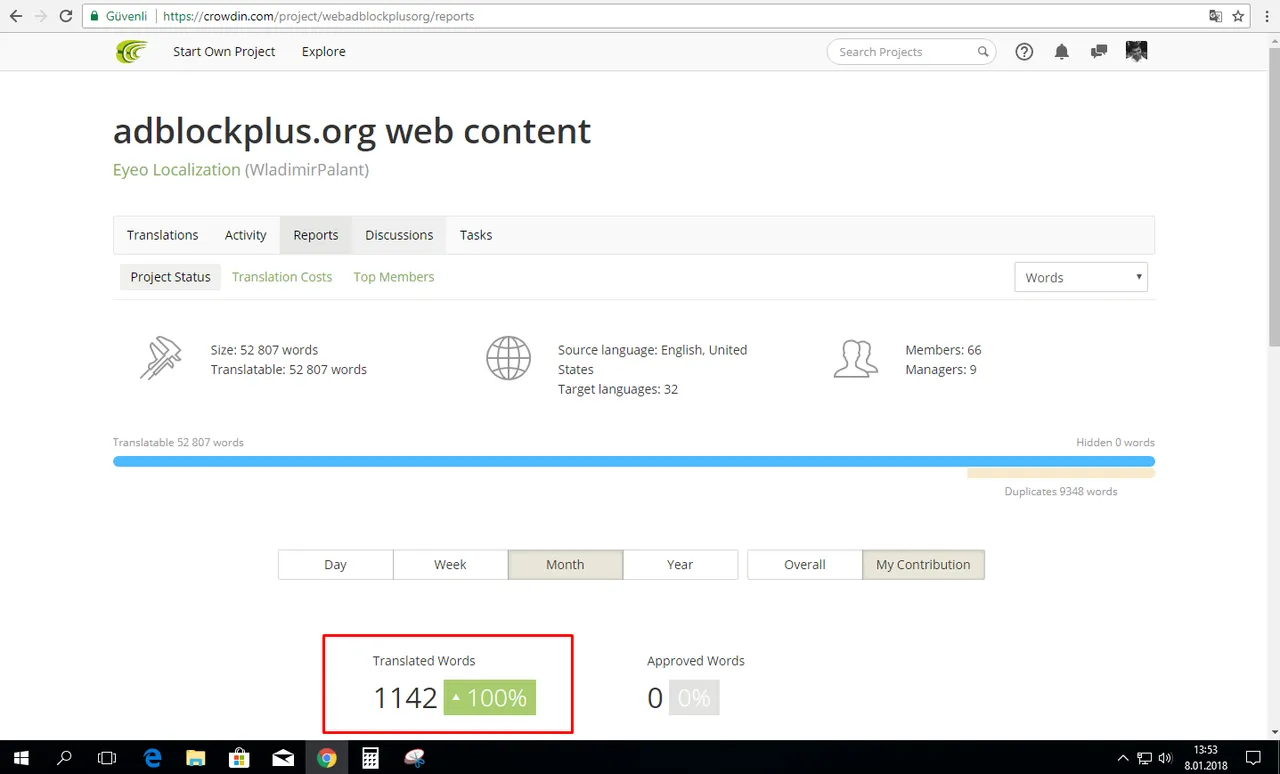Click the calipers size icon
Screen dimensions: 1280x774
pyautogui.click(x=161, y=358)
